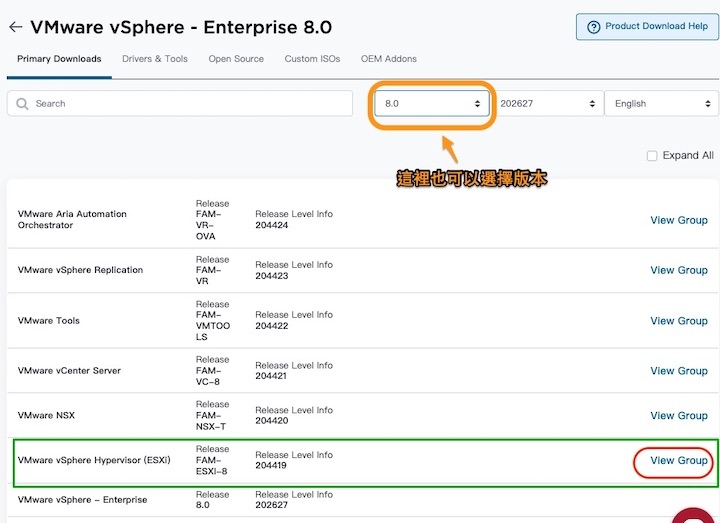Viewport: 720px width, 523px height.
Task: Enable the Expand All checkbox
Action: click(x=652, y=156)
